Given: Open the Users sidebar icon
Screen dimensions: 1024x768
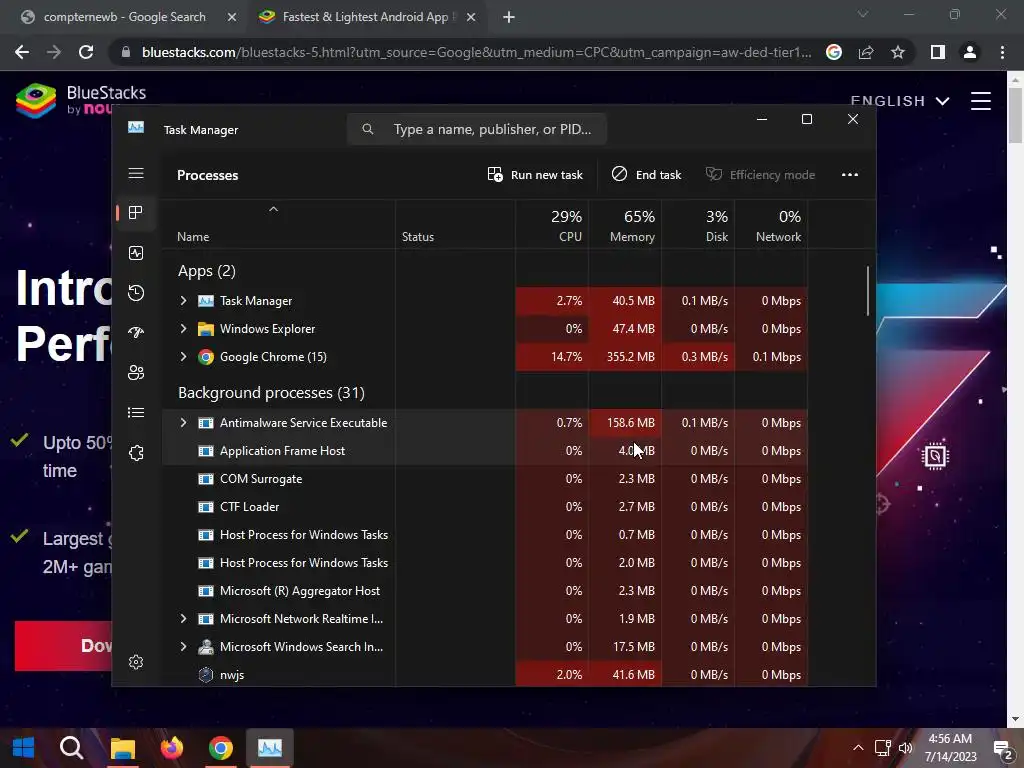Looking at the screenshot, I should tap(136, 372).
